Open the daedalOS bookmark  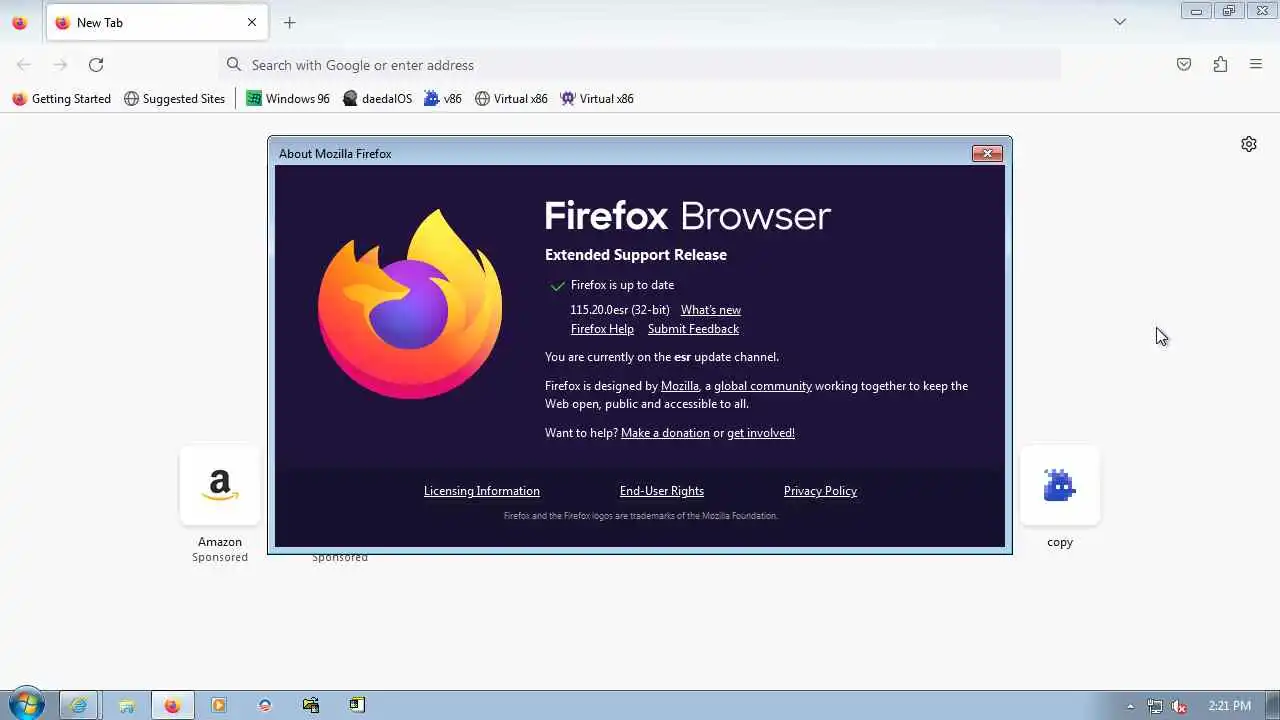[x=377, y=98]
